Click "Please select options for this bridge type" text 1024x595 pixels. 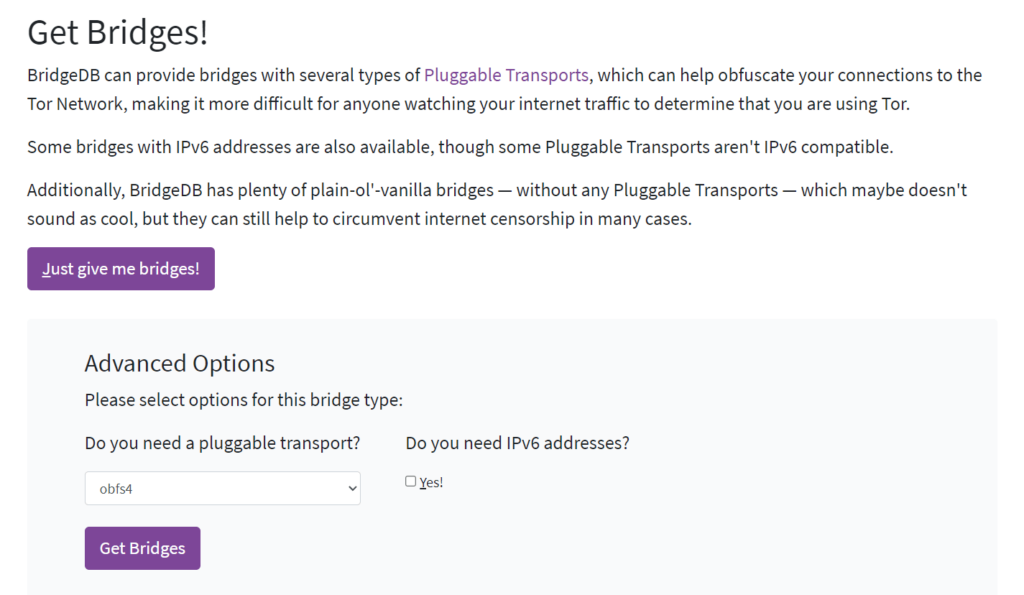[243, 401]
